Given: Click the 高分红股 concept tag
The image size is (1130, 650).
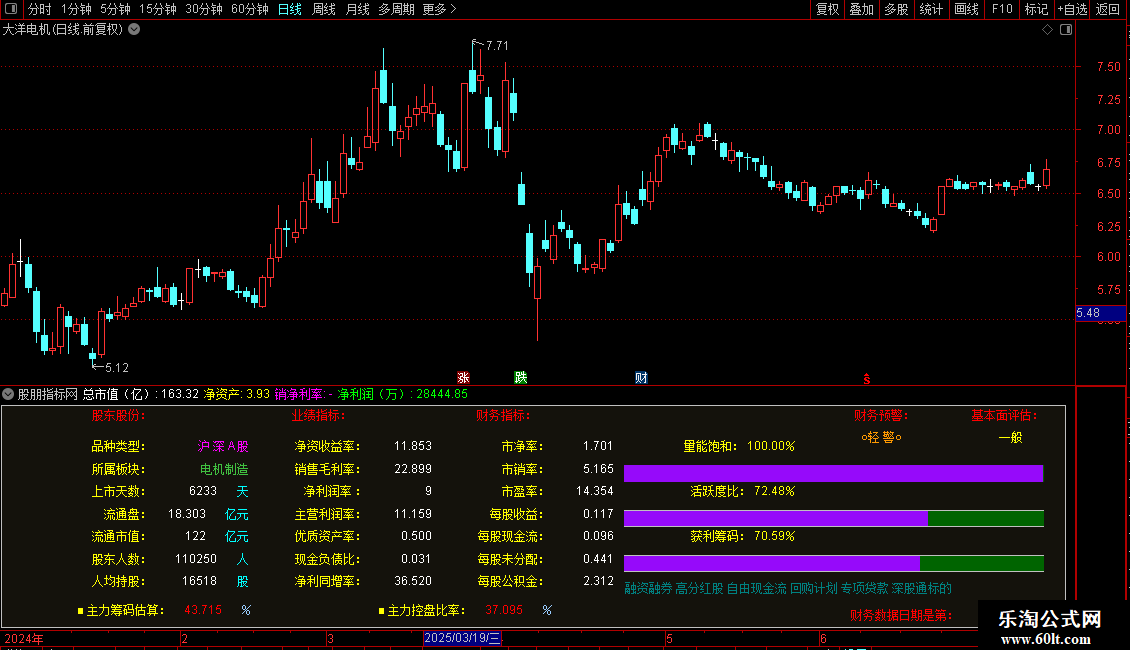Looking at the screenshot, I should [699, 589].
